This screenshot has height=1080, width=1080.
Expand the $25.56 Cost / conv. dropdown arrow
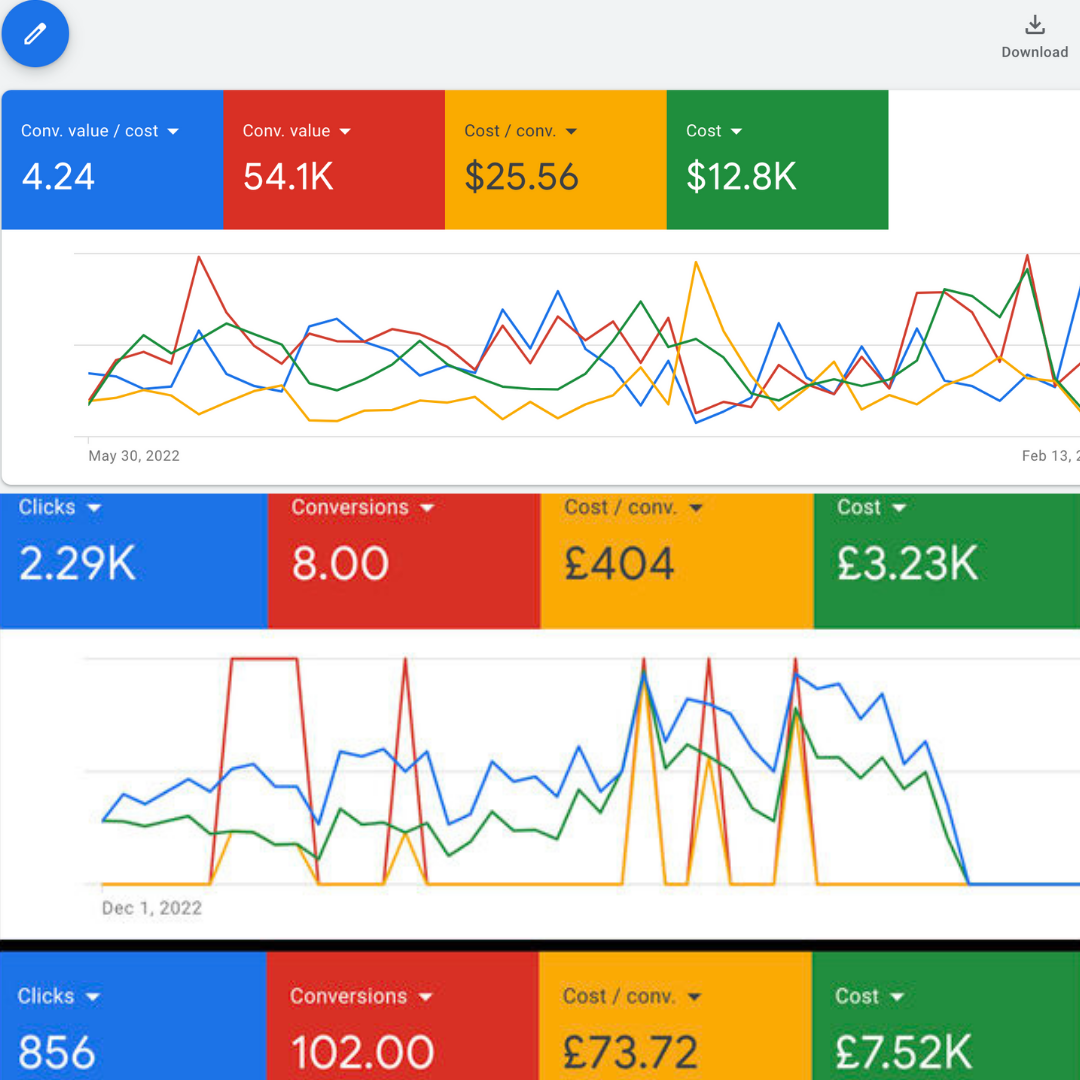[571, 131]
